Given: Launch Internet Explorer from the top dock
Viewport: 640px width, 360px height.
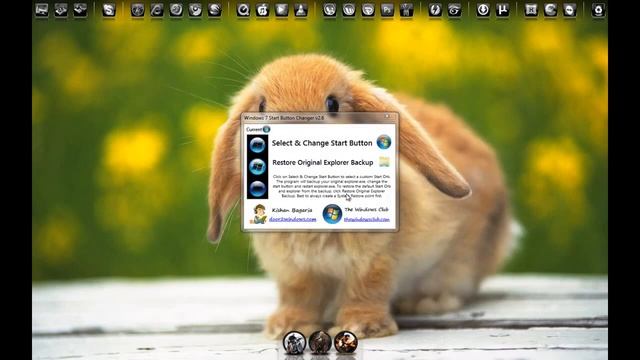Looking at the screenshot, I should (x=157, y=10).
